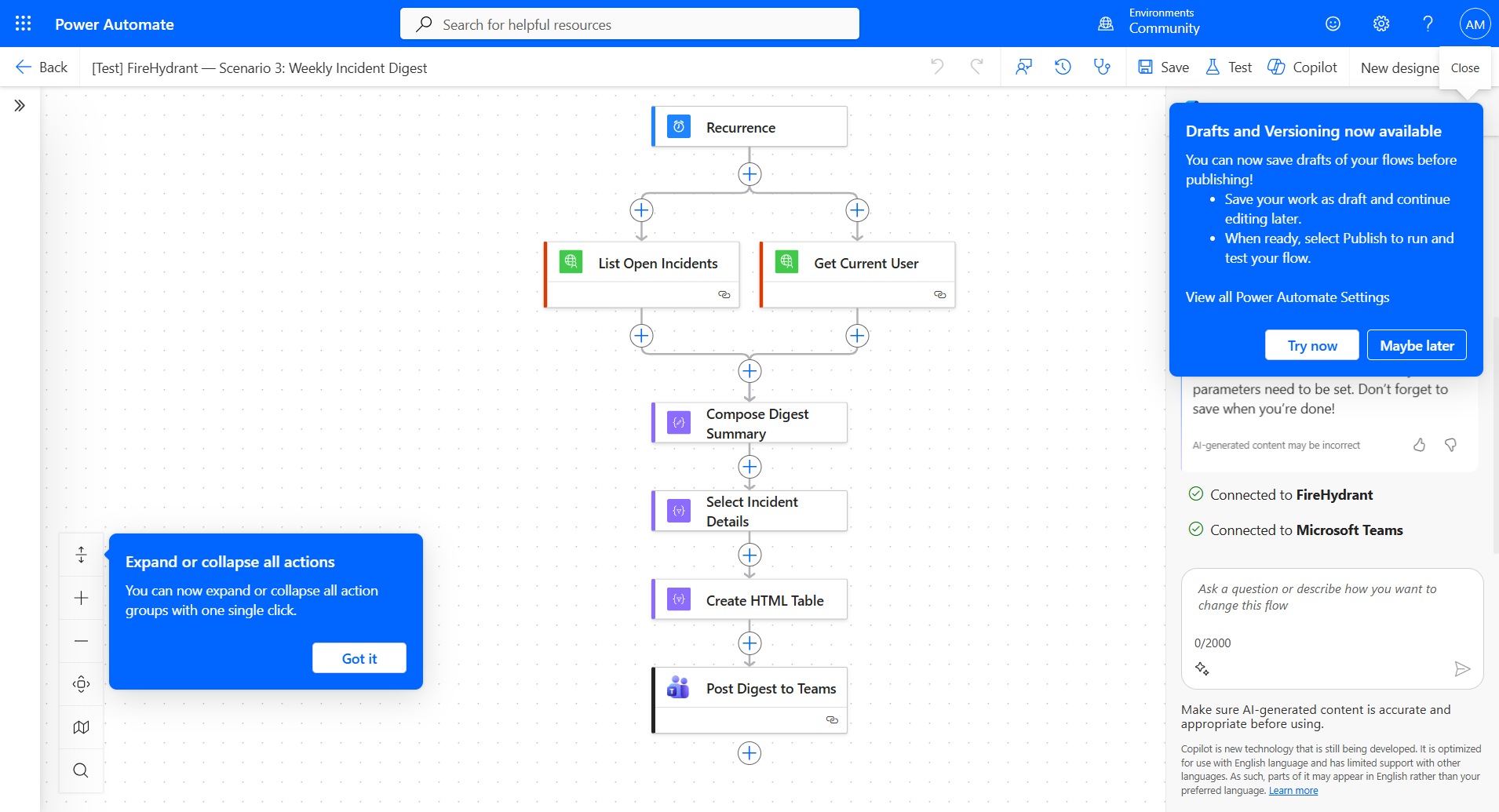Click the Back arrow button

[x=42, y=67]
